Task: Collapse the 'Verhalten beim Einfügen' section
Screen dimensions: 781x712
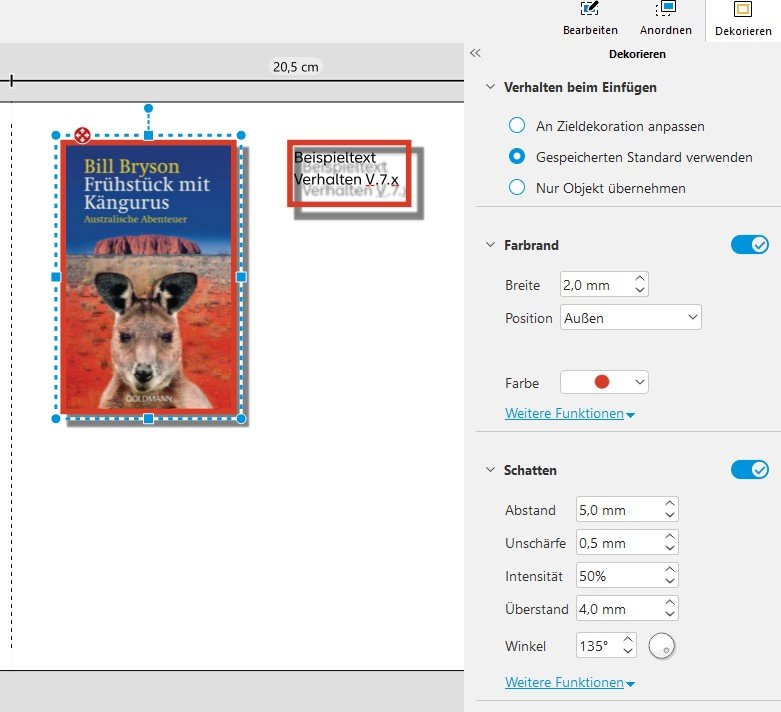Action: (490, 88)
